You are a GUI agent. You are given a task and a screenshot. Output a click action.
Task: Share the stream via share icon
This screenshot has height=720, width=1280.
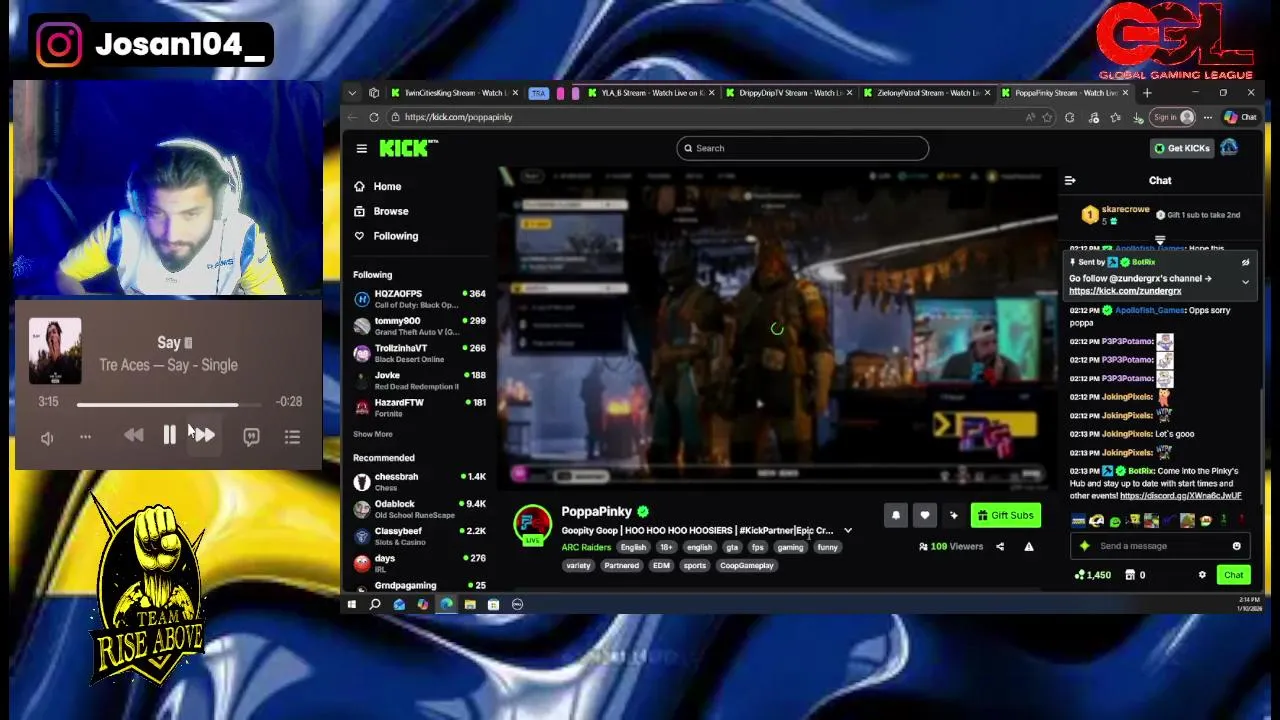(x=1000, y=547)
